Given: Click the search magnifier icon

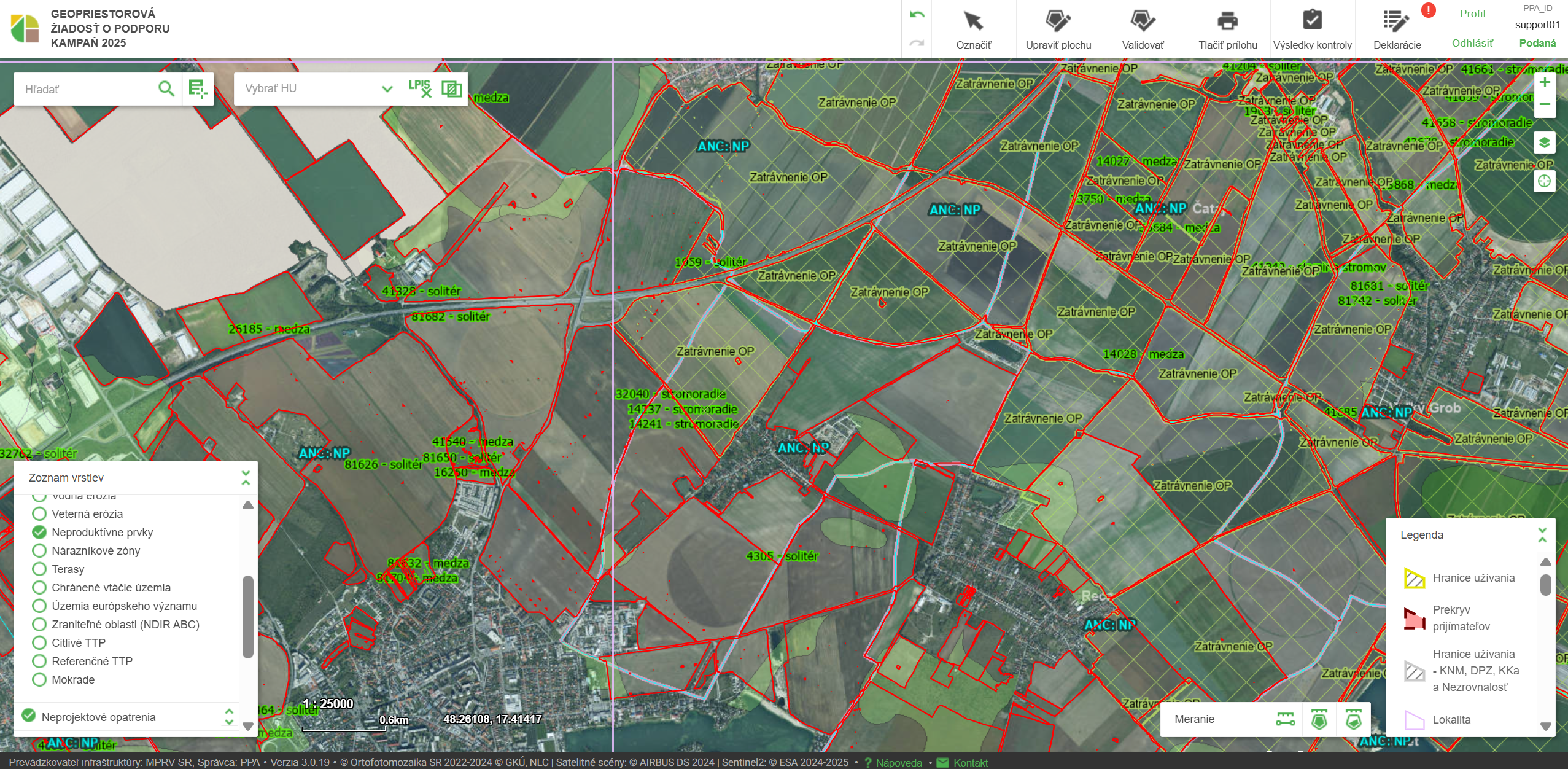Looking at the screenshot, I should point(166,89).
